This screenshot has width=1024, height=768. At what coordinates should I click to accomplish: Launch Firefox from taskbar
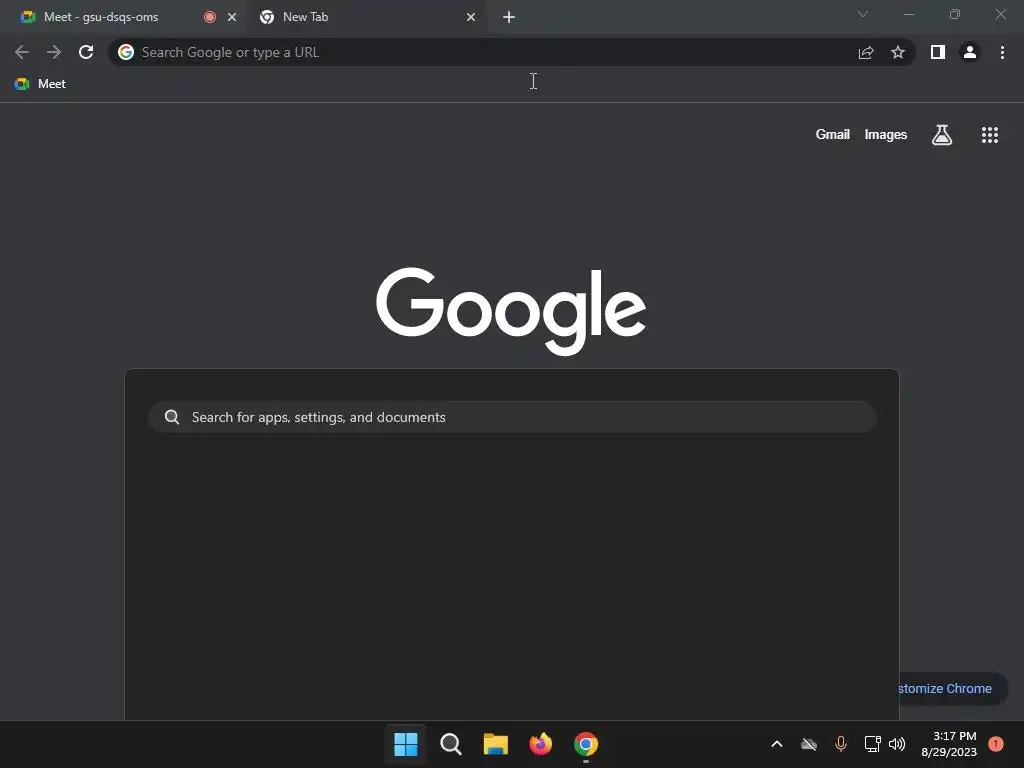point(540,744)
